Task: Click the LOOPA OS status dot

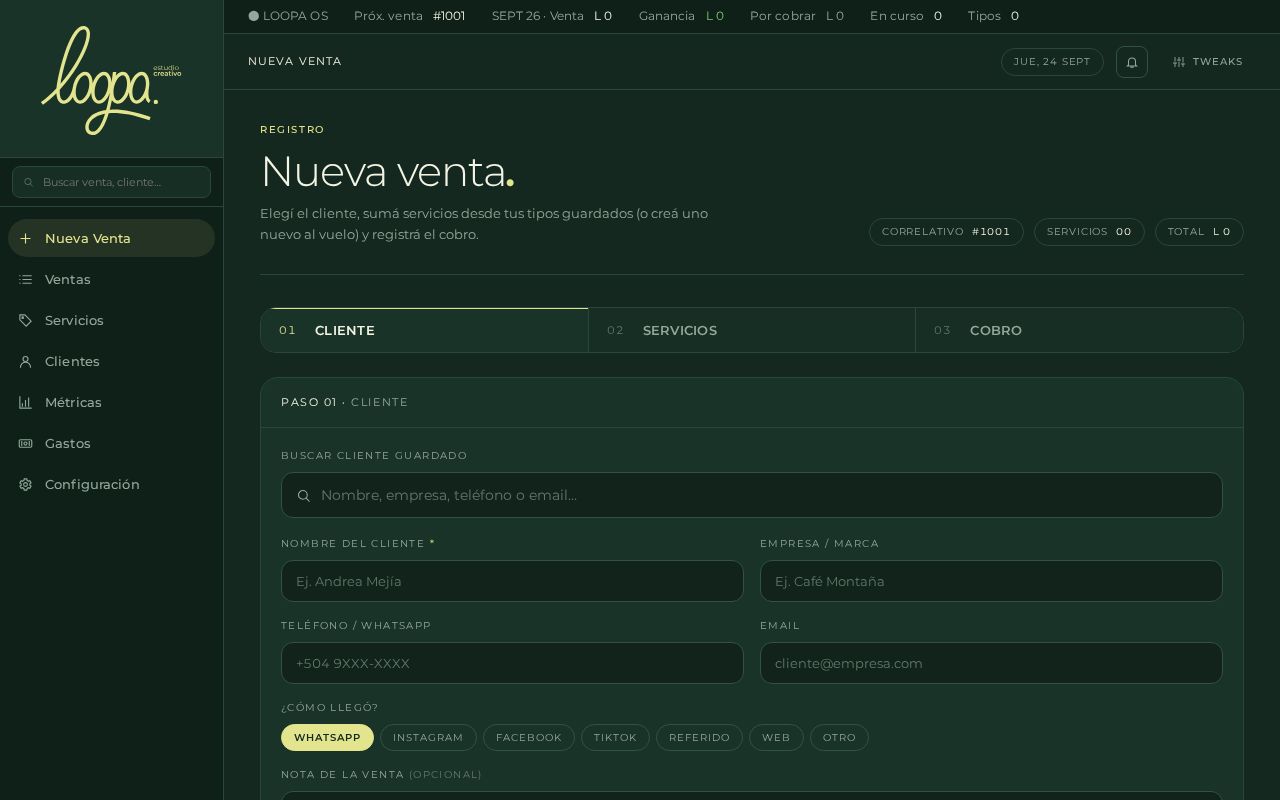Action: 254,16
